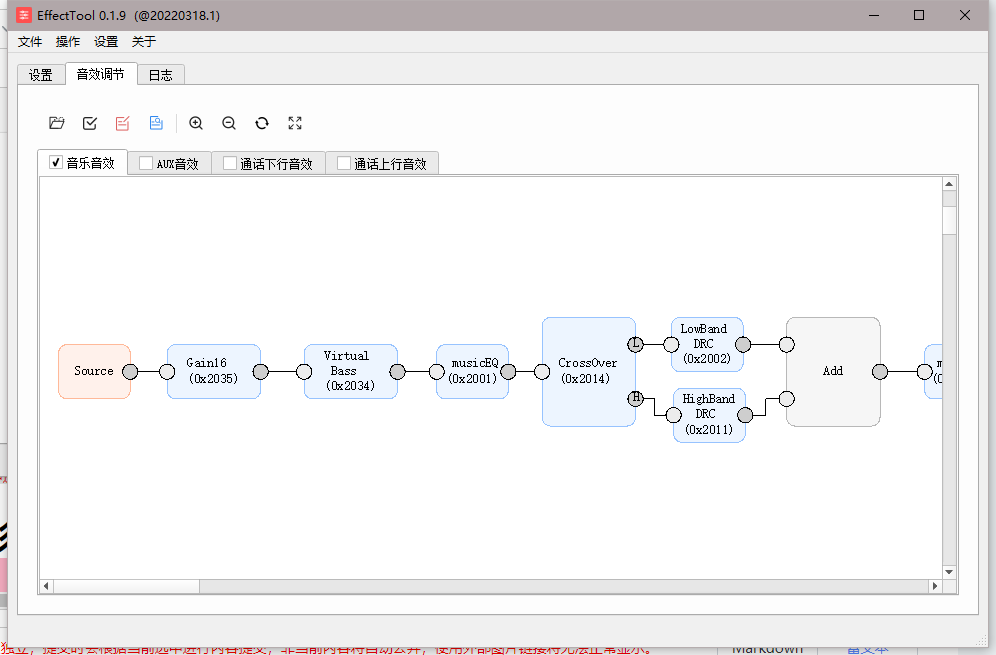
Task: Click the red edit pencil icon
Action: 123,123
